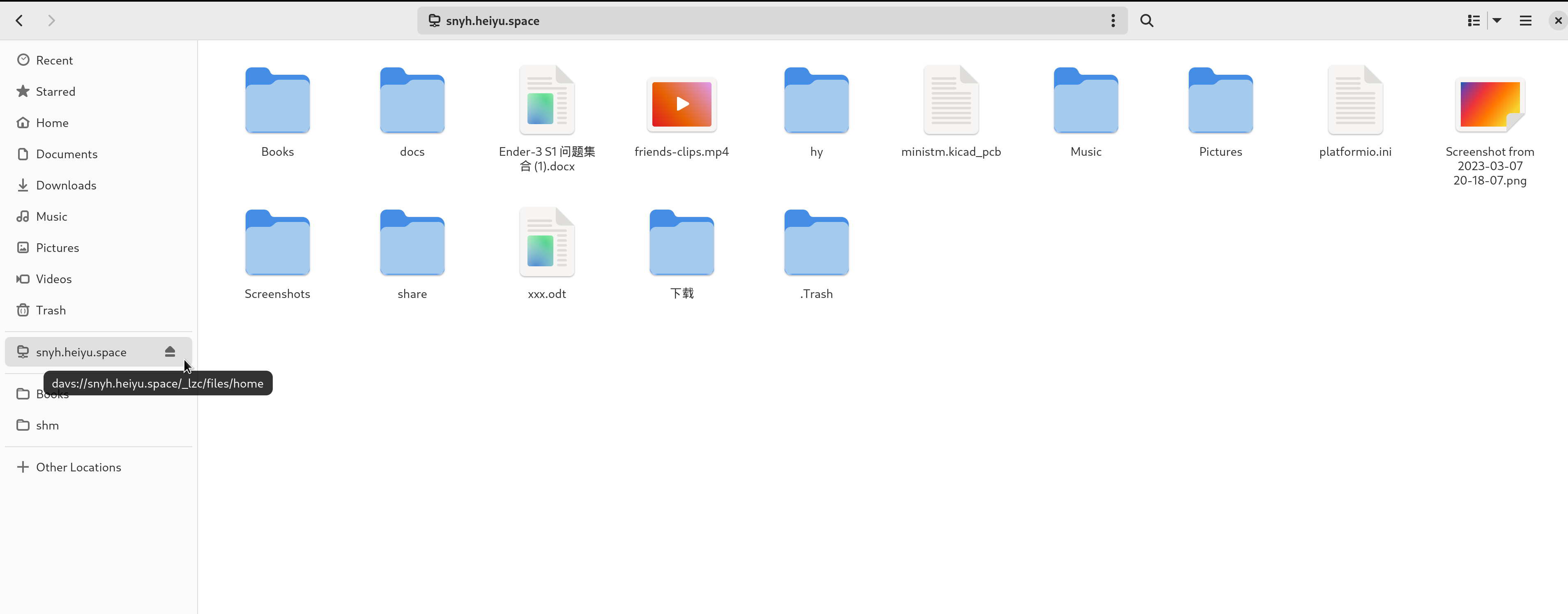Open Recent in the sidebar

(99, 60)
